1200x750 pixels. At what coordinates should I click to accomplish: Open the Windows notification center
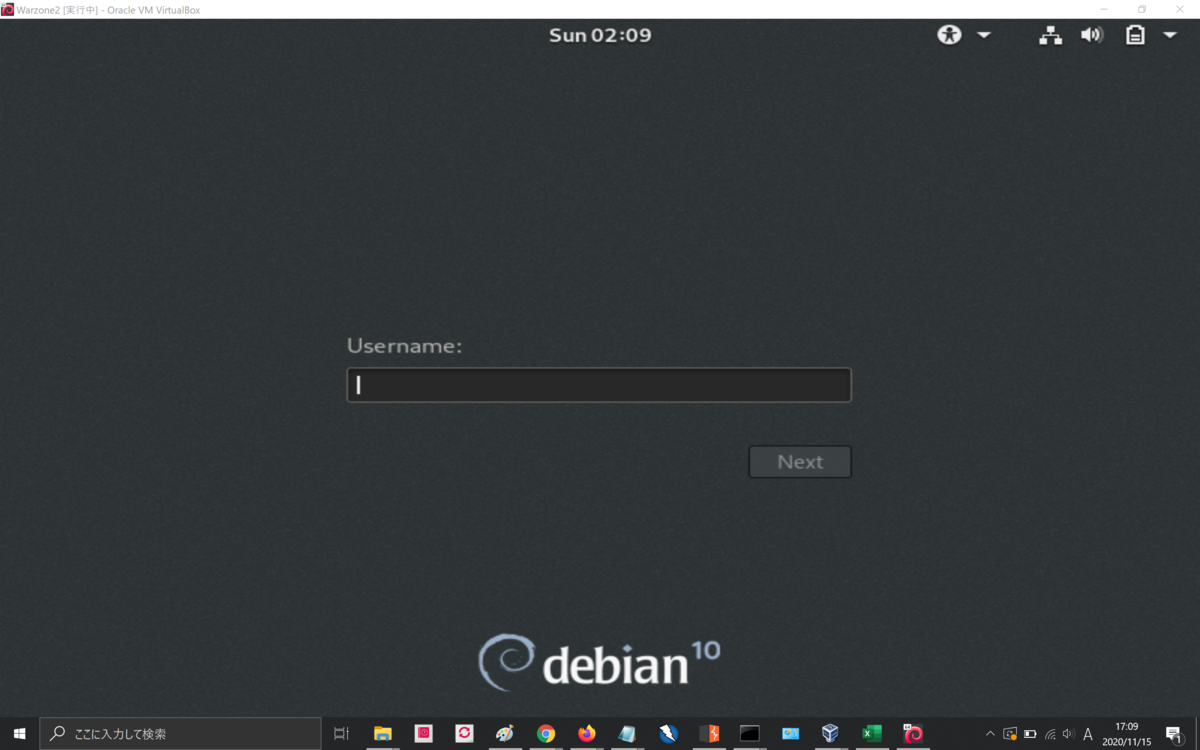pyautogui.click(x=1175, y=734)
